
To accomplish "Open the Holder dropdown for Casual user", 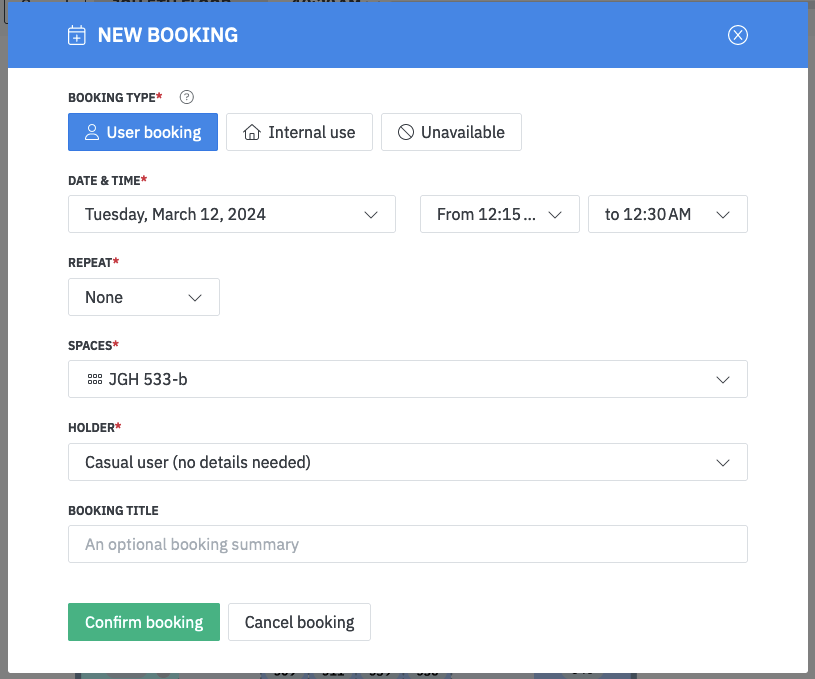I will coord(407,462).
